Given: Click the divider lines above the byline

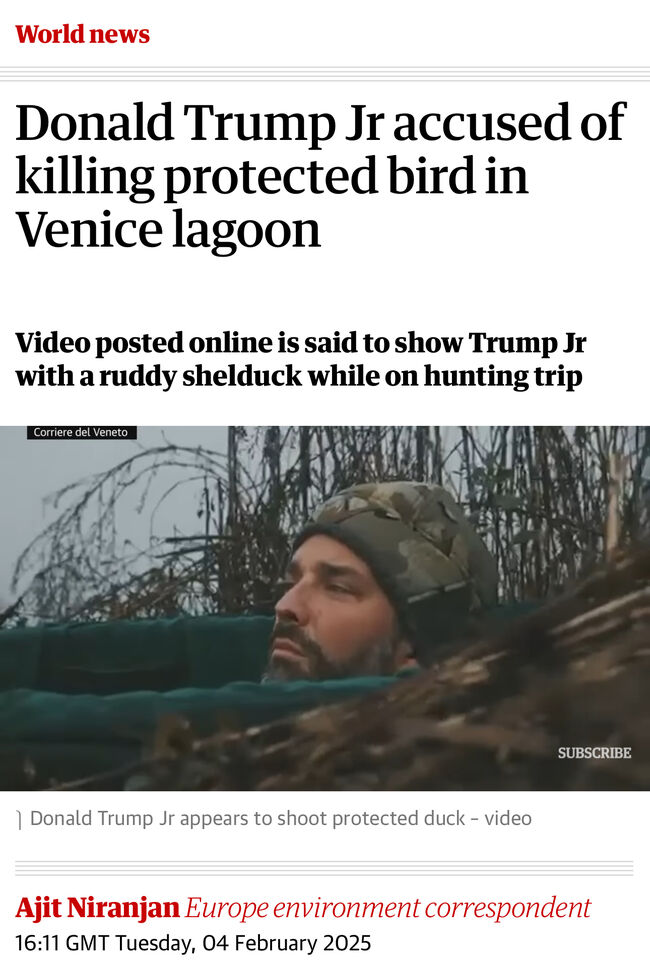Looking at the screenshot, I should [325, 868].
